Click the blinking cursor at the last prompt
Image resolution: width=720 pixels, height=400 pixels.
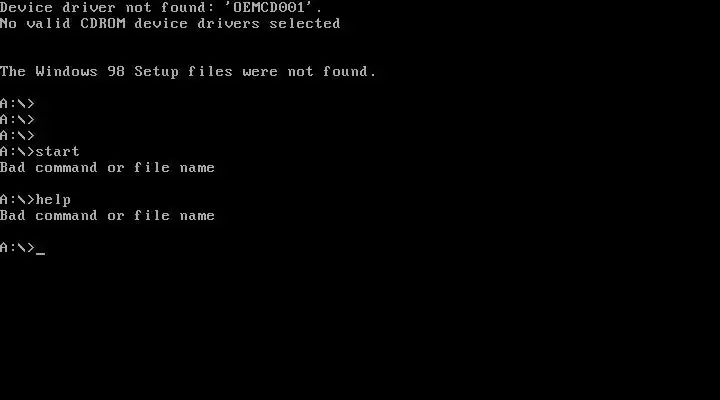40,253
